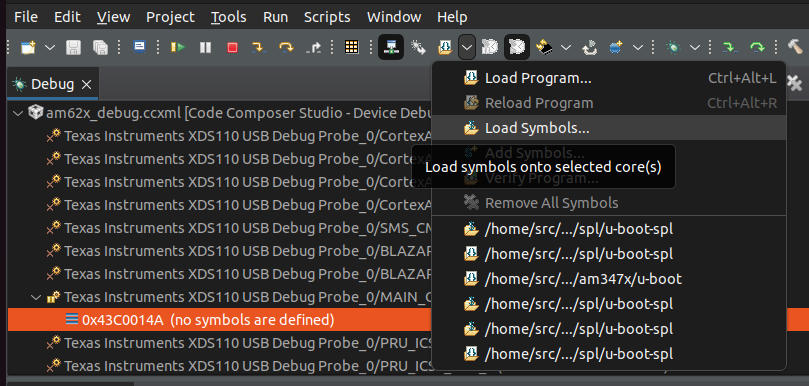Select the 0x43C0014A stack frame row
The image size is (809, 386).
pos(220,320)
